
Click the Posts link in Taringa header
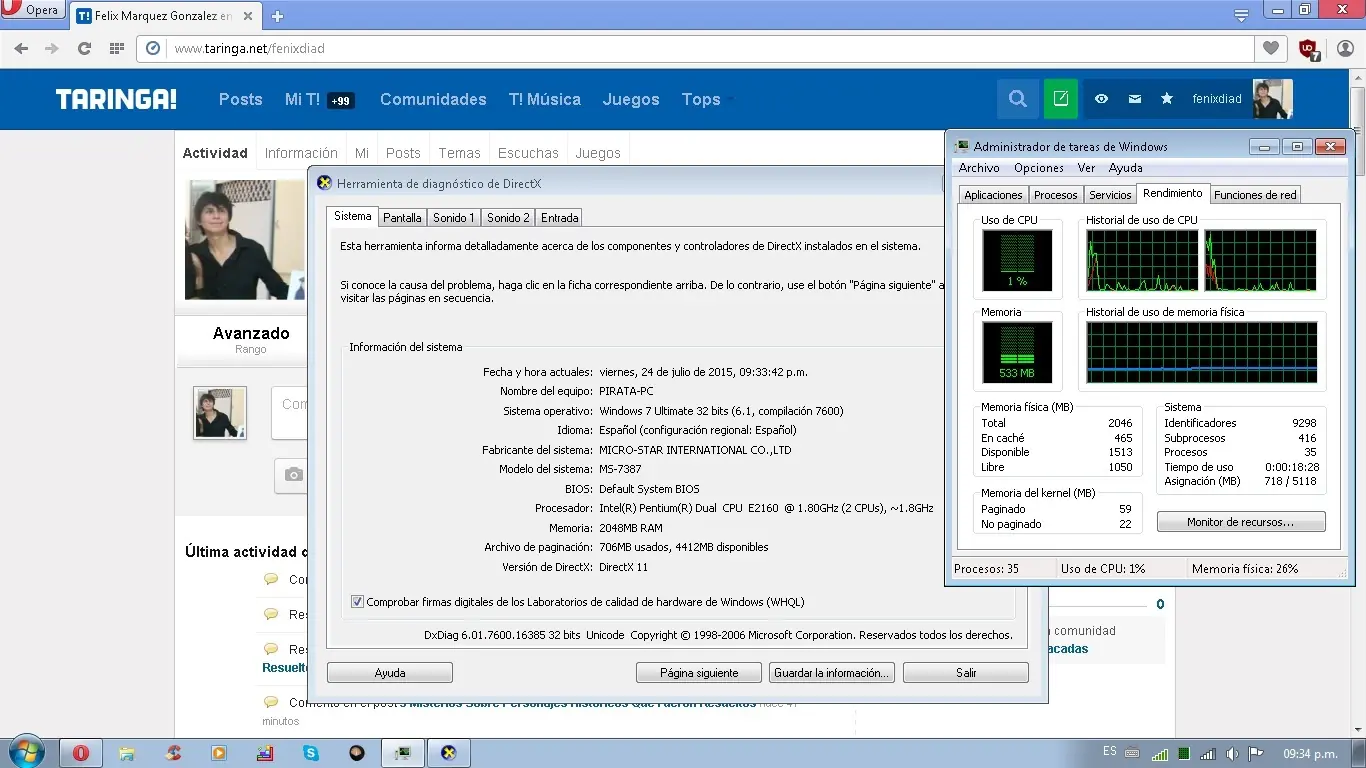241,99
